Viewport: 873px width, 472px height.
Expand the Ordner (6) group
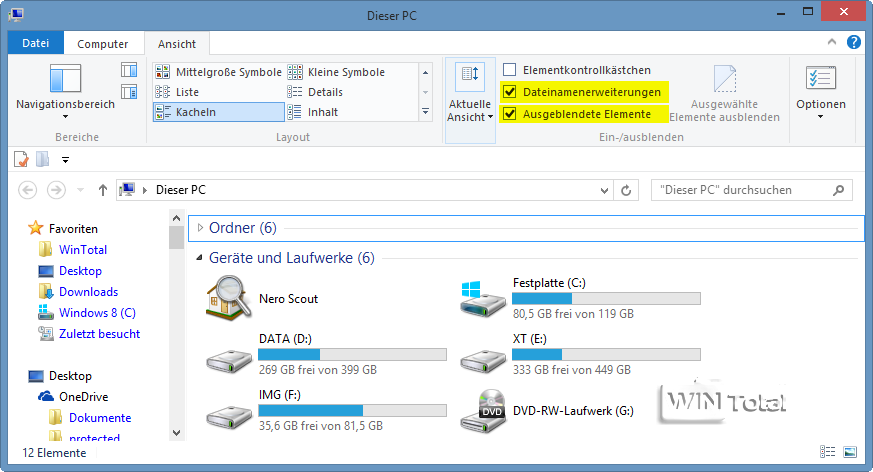pyautogui.click(x=200, y=228)
